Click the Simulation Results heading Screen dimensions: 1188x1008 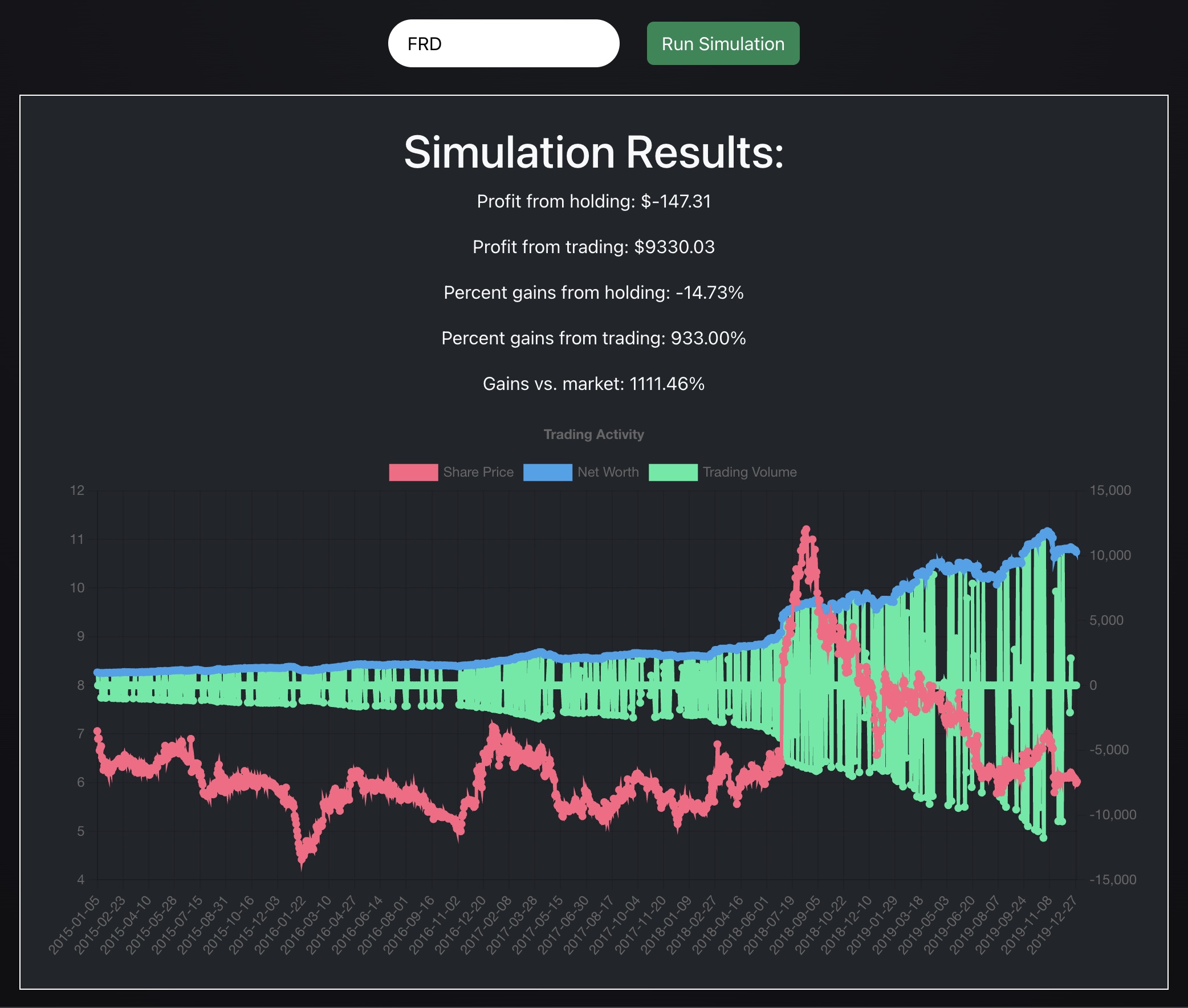[593, 153]
